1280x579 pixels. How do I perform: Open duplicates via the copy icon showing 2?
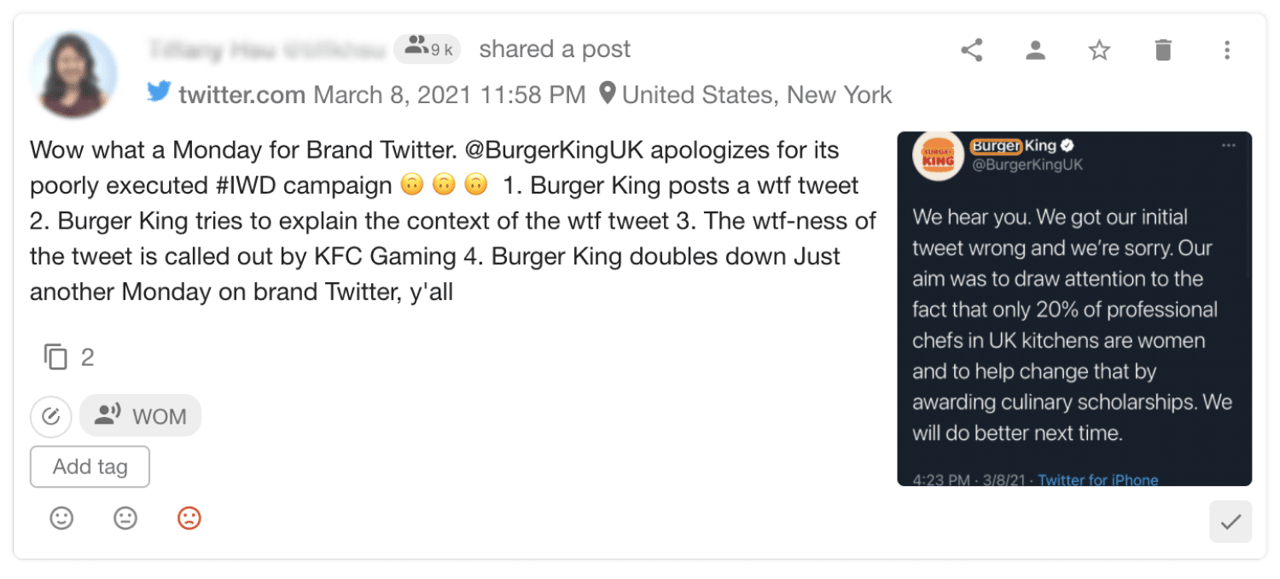point(58,356)
